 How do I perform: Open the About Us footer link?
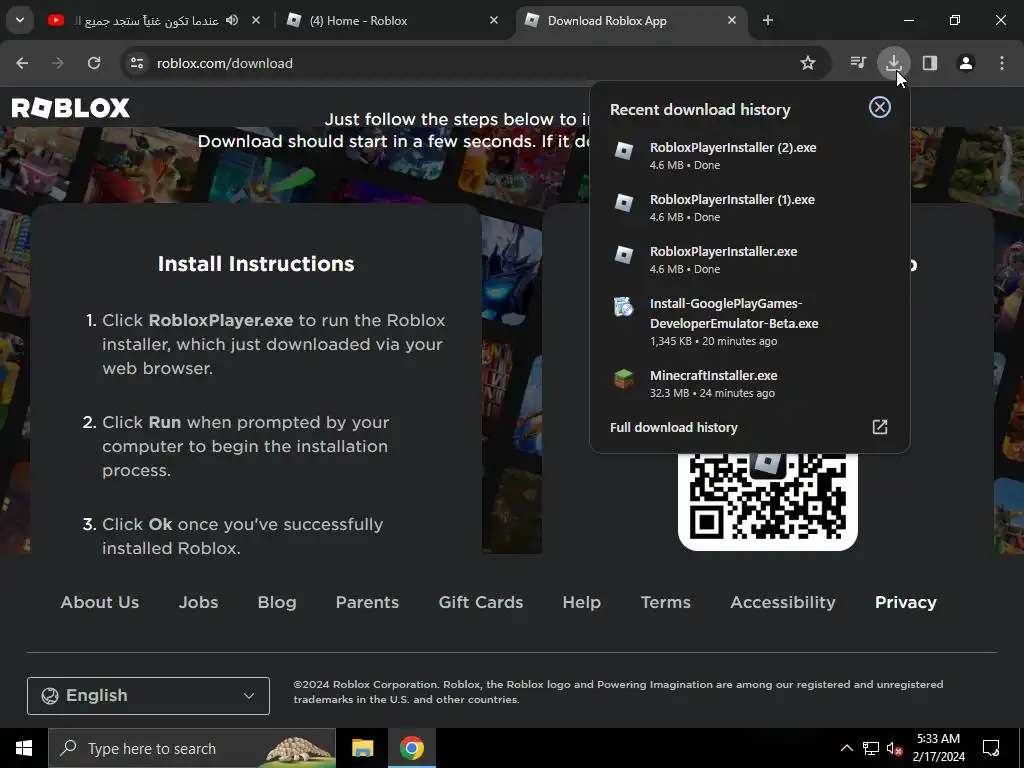(x=100, y=602)
